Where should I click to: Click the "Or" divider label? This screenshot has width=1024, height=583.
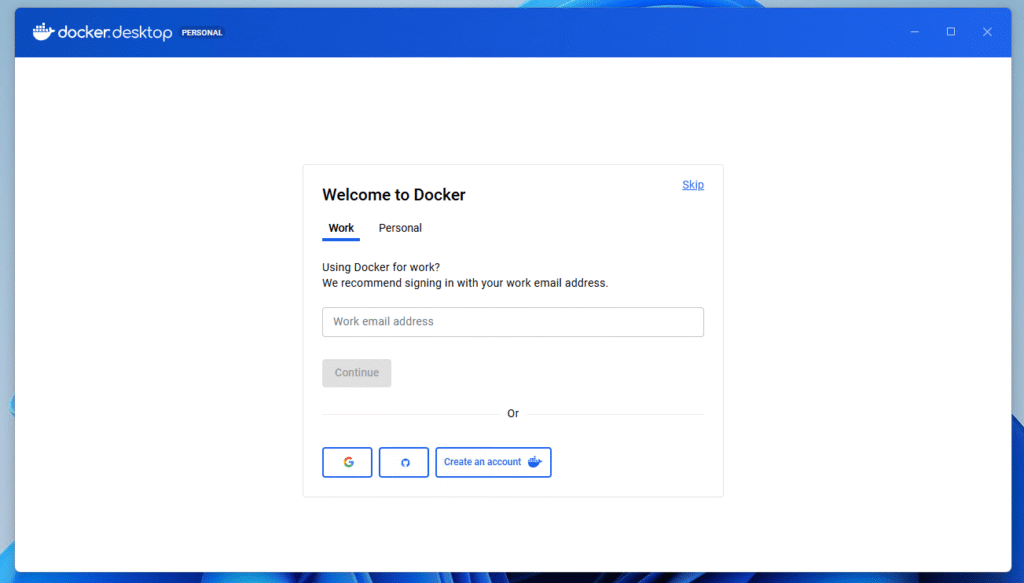tap(513, 414)
